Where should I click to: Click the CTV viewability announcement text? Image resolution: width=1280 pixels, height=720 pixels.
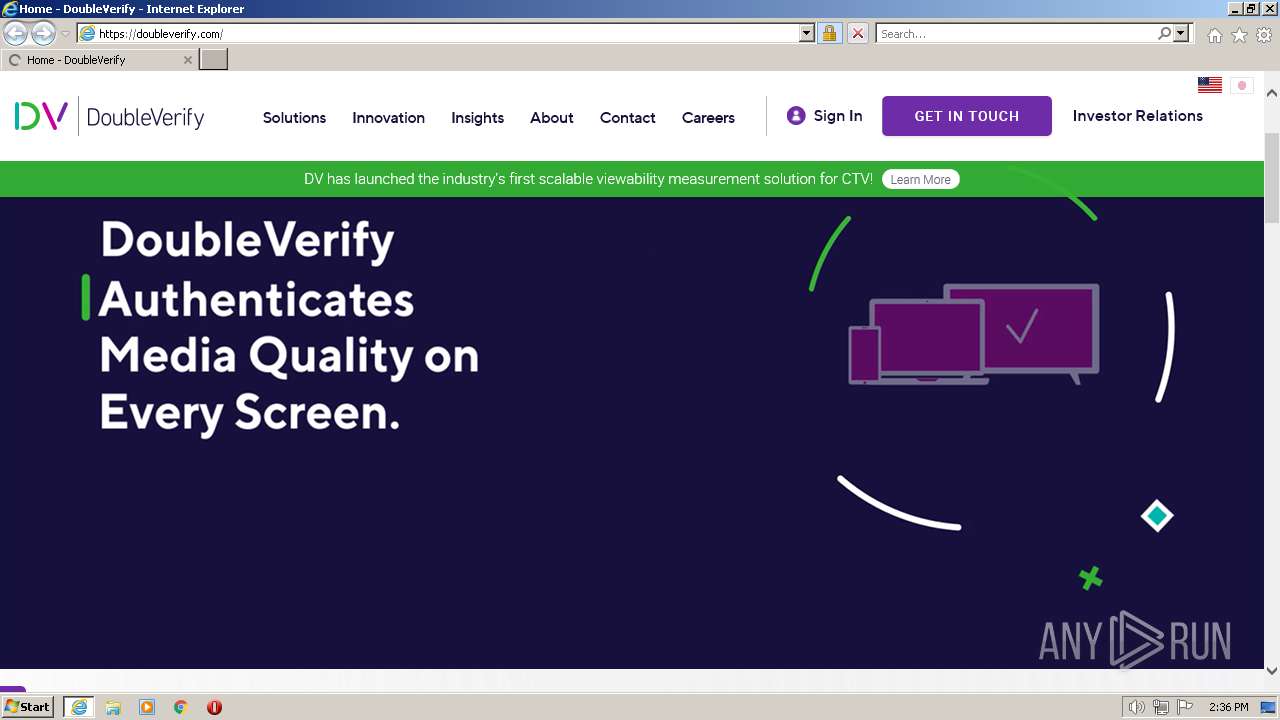click(588, 179)
